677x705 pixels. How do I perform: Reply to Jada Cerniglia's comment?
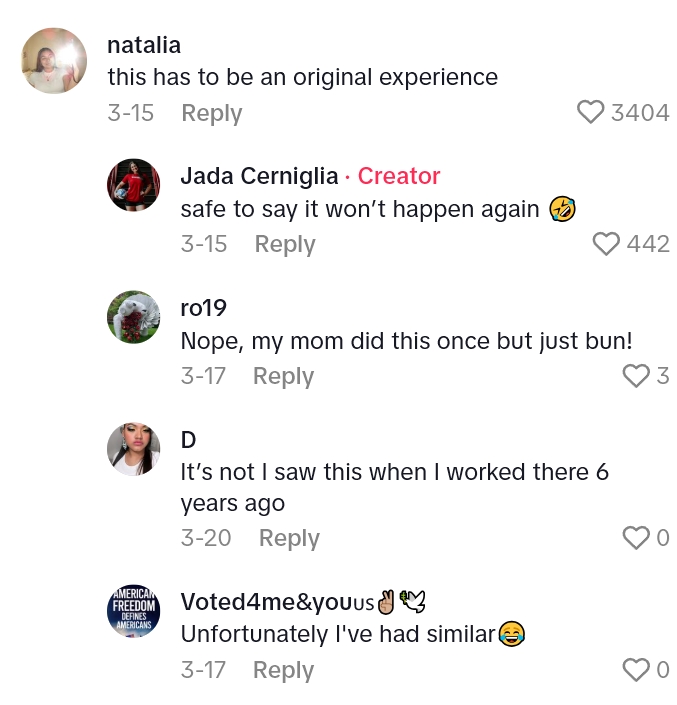(285, 244)
